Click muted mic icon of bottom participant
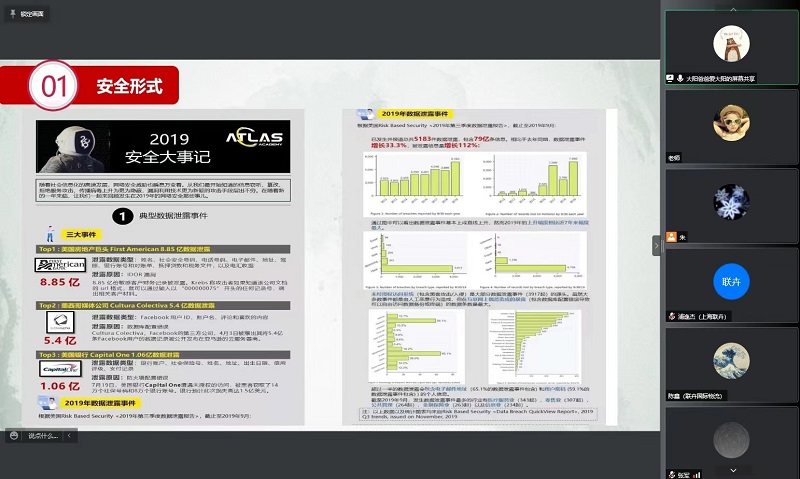Viewport: 800px width, 479px height. click(672, 475)
